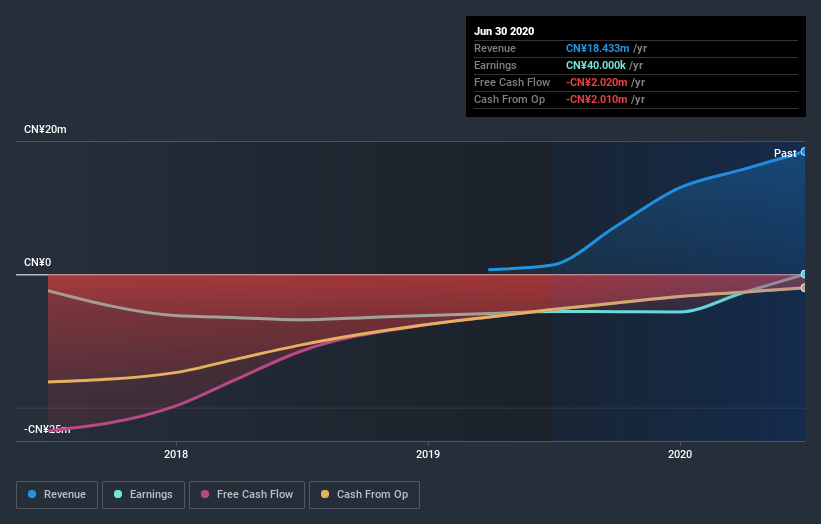Toggle the Revenue legend button
This screenshot has height=524, width=821.
57,495
